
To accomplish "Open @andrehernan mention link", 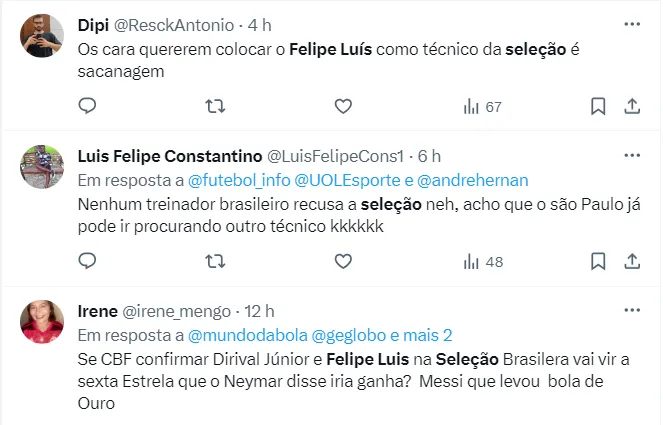I will (x=472, y=180).
